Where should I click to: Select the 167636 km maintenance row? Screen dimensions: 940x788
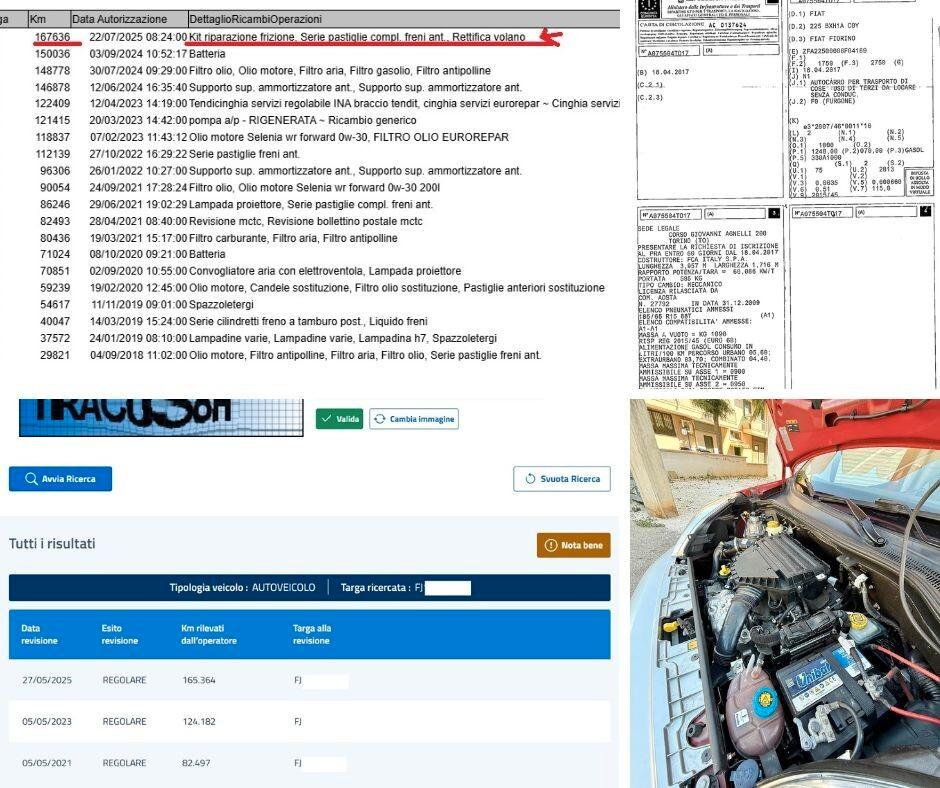point(310,37)
